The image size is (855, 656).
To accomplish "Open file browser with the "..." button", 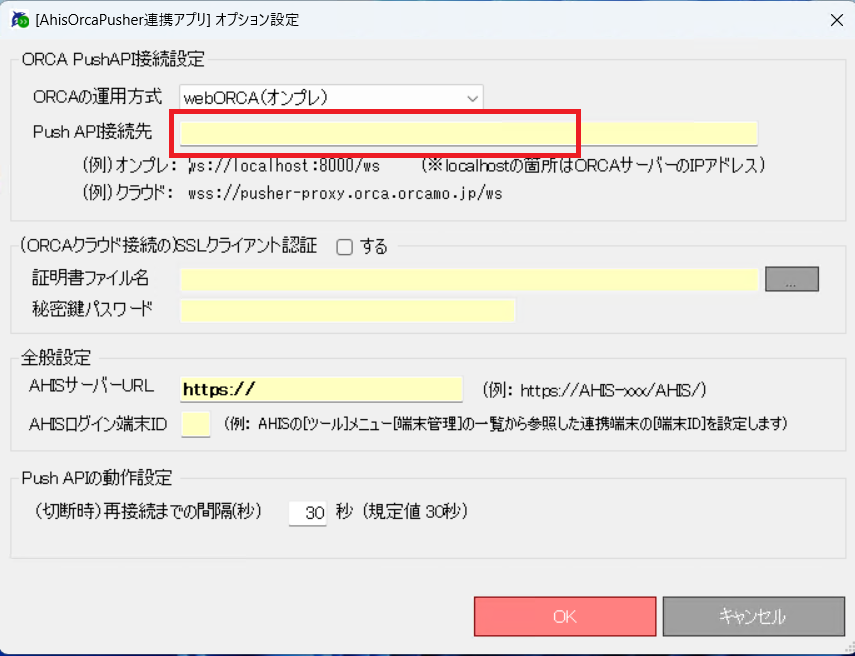I will coord(791,279).
